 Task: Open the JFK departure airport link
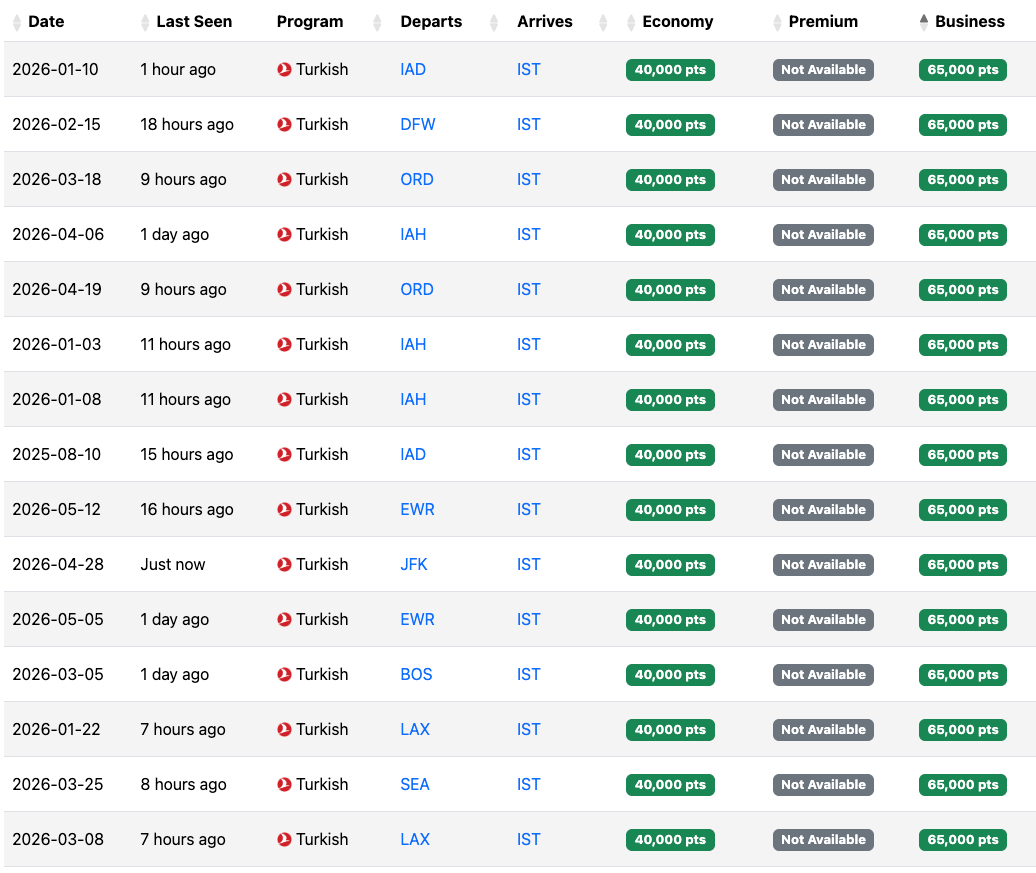pos(414,564)
